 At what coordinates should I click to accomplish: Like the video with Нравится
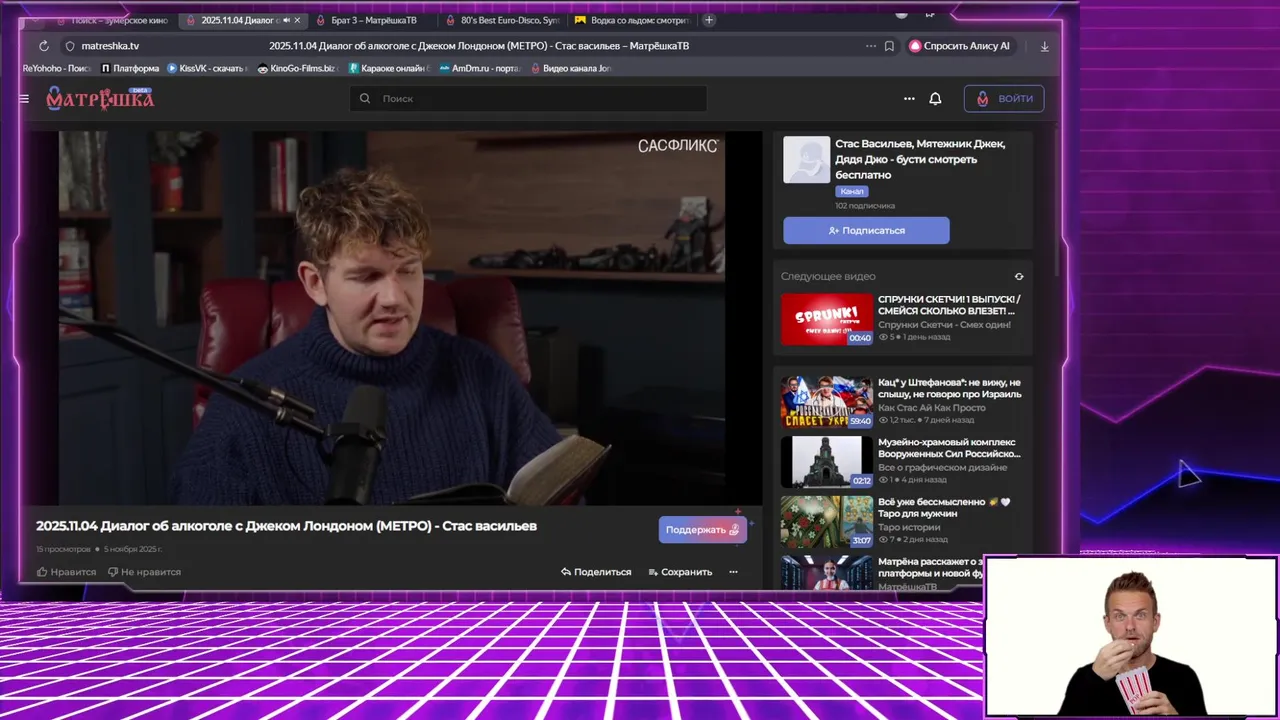pos(66,572)
